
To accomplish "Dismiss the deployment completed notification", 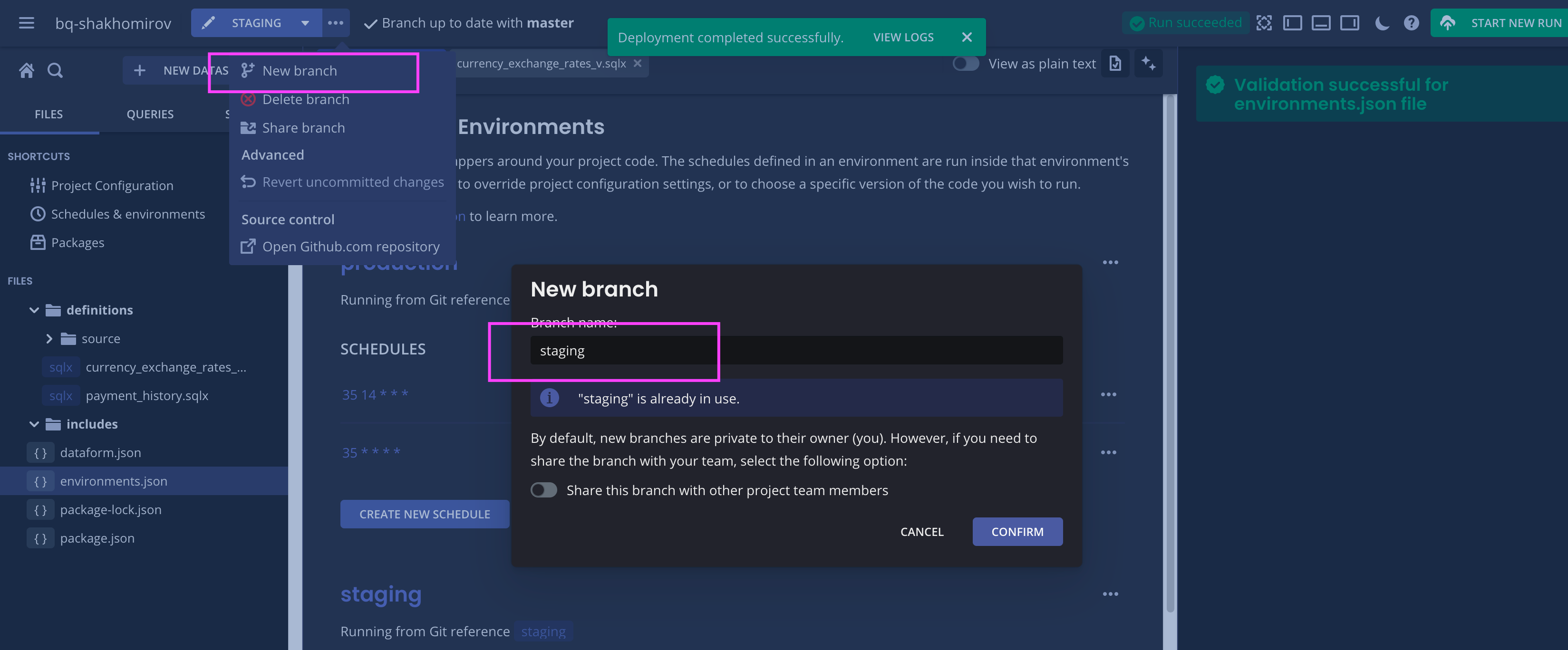I will click(x=966, y=37).
